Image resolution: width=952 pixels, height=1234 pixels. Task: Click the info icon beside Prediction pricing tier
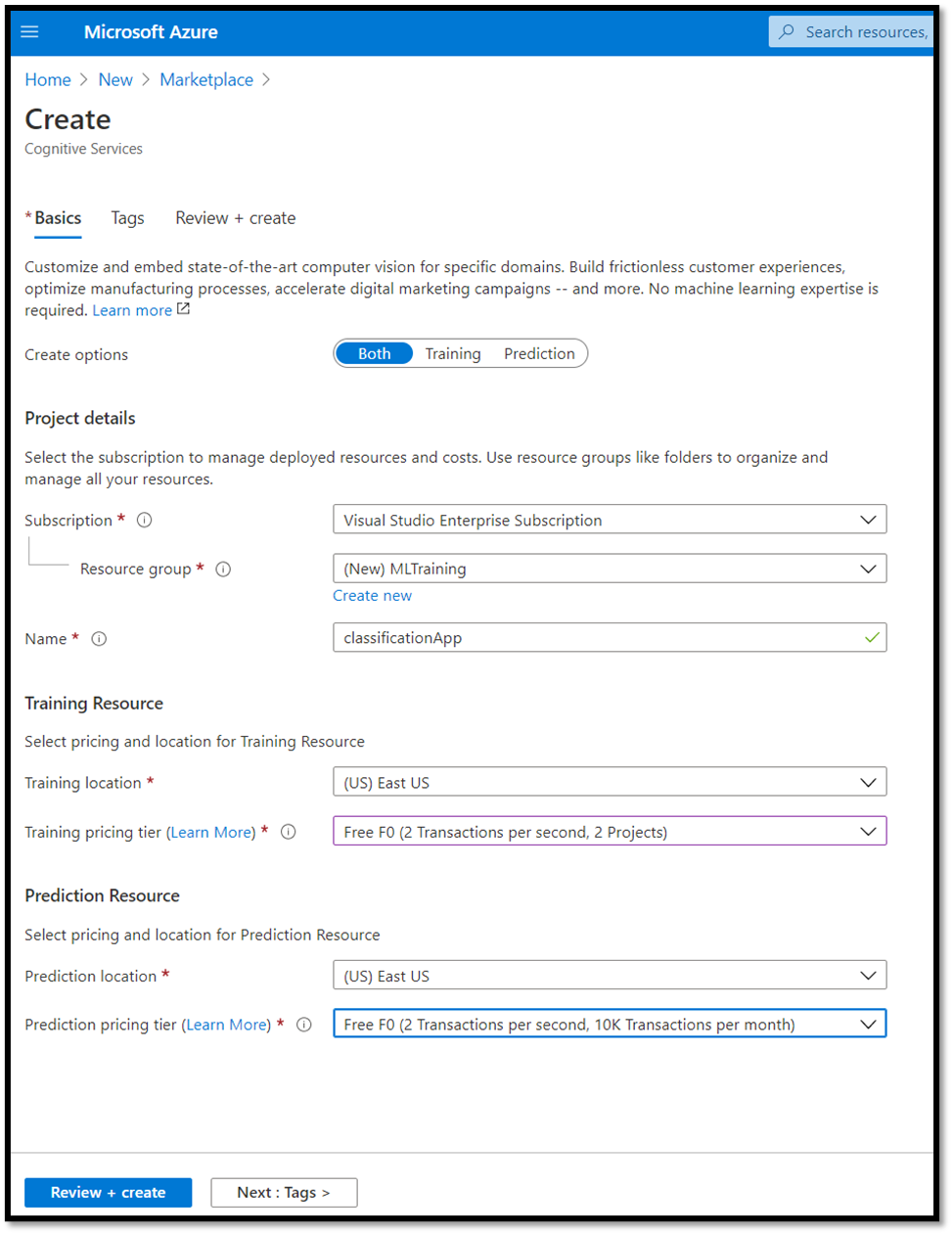tap(303, 1025)
